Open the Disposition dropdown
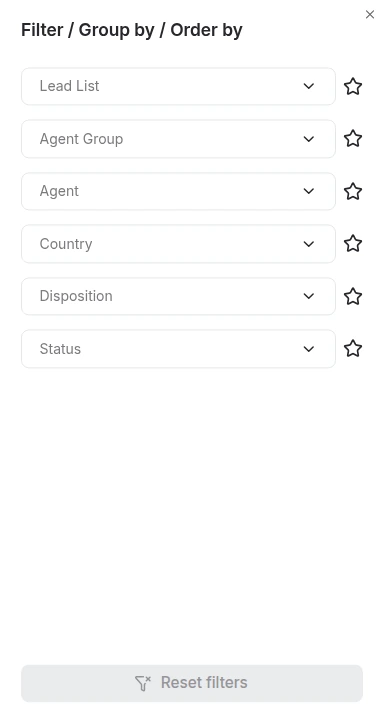The image size is (386, 720). click(178, 296)
